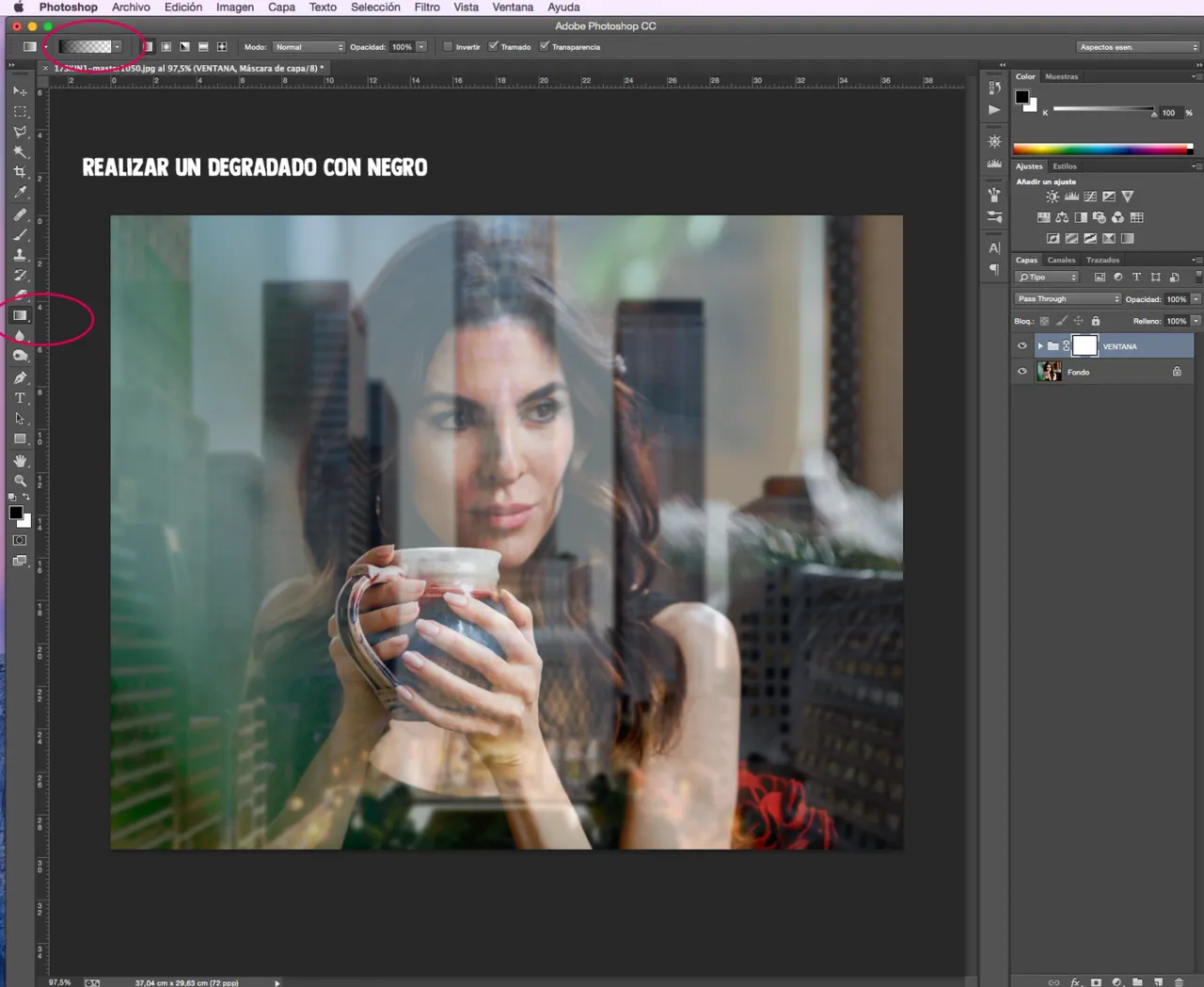Choose the diamond gradient style
Image resolution: width=1204 pixels, height=987 pixels.
coord(222,47)
